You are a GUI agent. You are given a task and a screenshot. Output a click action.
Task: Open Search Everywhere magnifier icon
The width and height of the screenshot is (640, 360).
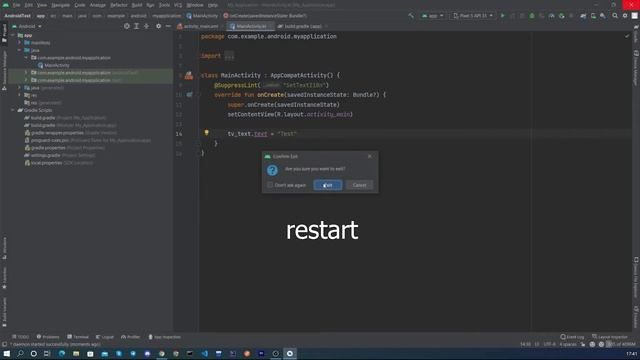pyautogui.click(x=615, y=16)
